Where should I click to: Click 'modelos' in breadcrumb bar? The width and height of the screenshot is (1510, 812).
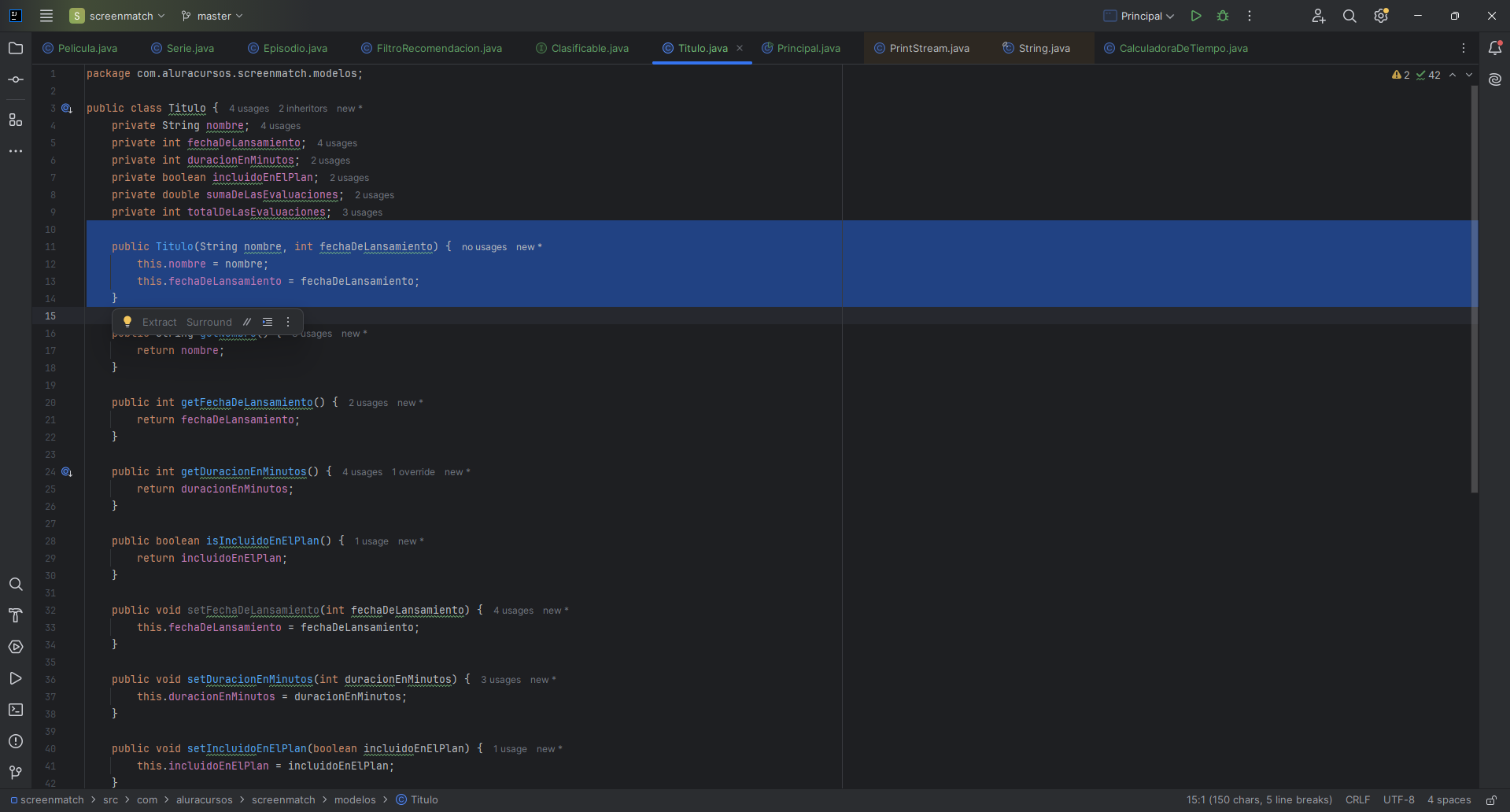(355, 799)
